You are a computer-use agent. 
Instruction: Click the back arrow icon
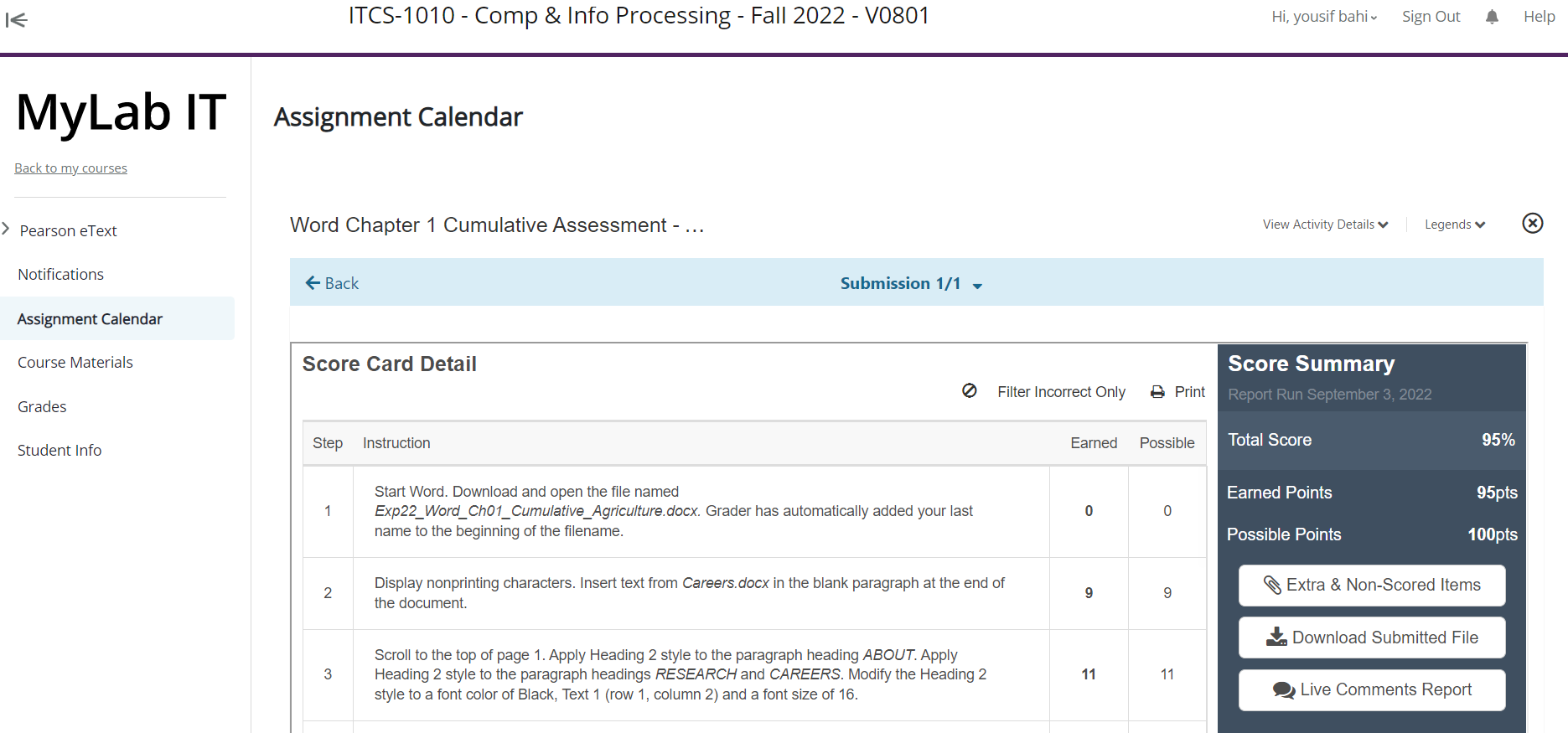313,283
